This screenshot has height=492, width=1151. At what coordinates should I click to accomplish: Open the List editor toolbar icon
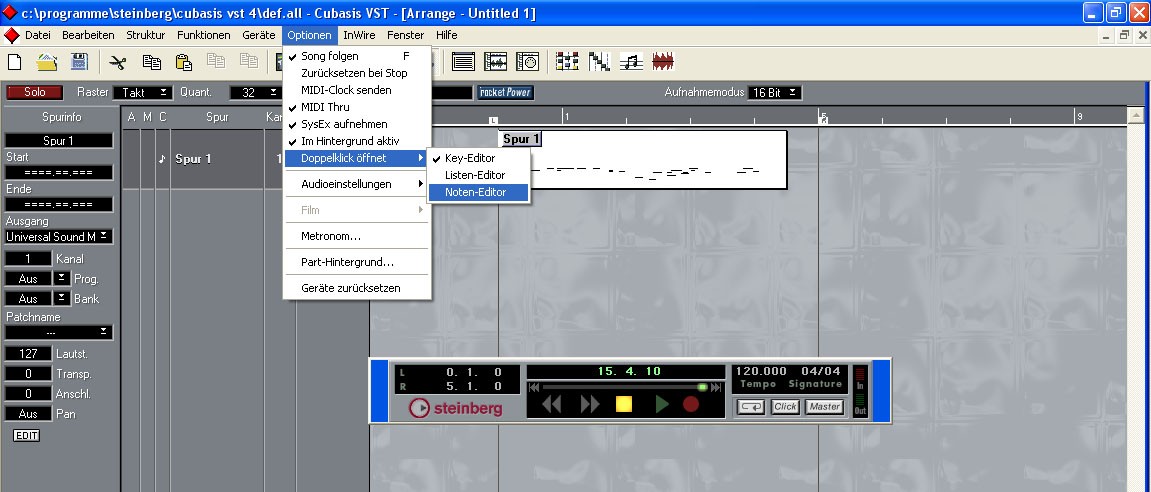[x=463, y=62]
